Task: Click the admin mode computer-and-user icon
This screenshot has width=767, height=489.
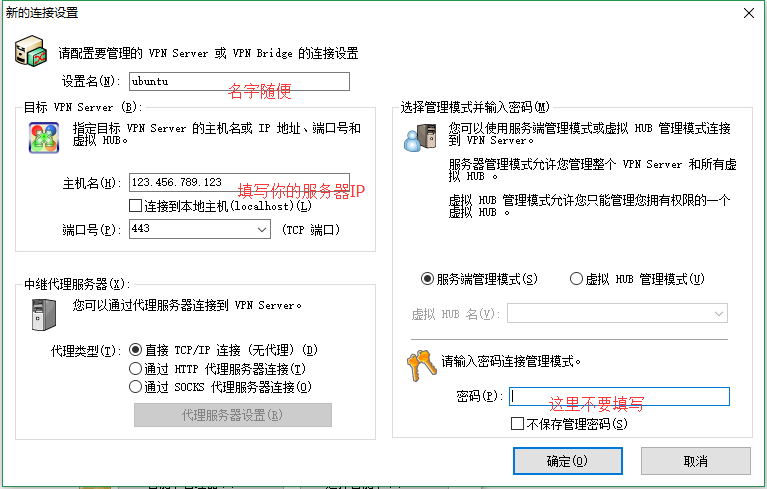Action: (x=420, y=137)
